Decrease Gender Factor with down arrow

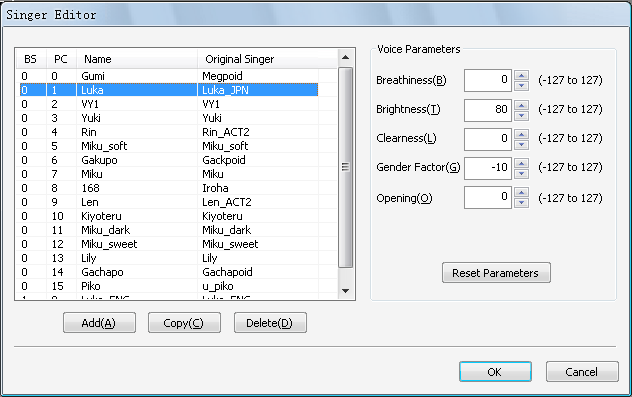[522, 173]
